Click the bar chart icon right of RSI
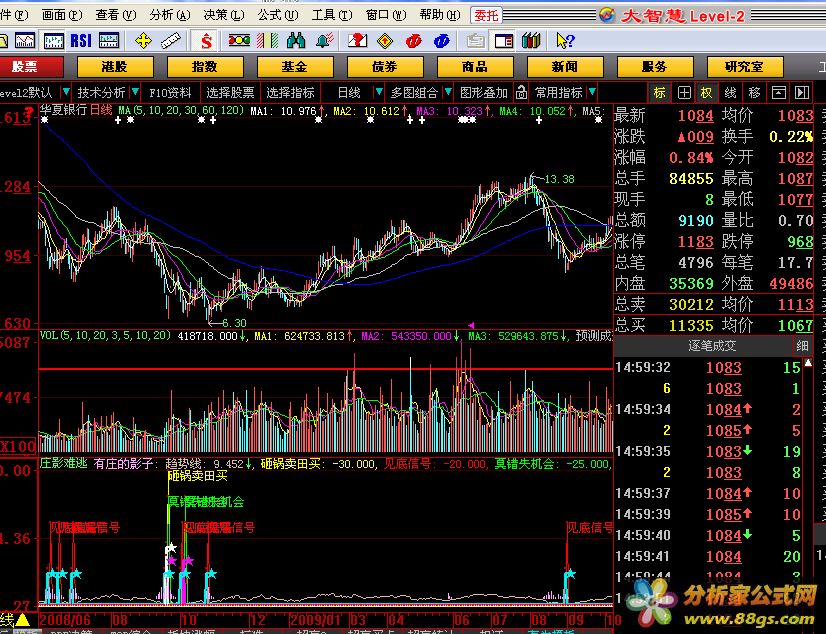 tap(109, 41)
